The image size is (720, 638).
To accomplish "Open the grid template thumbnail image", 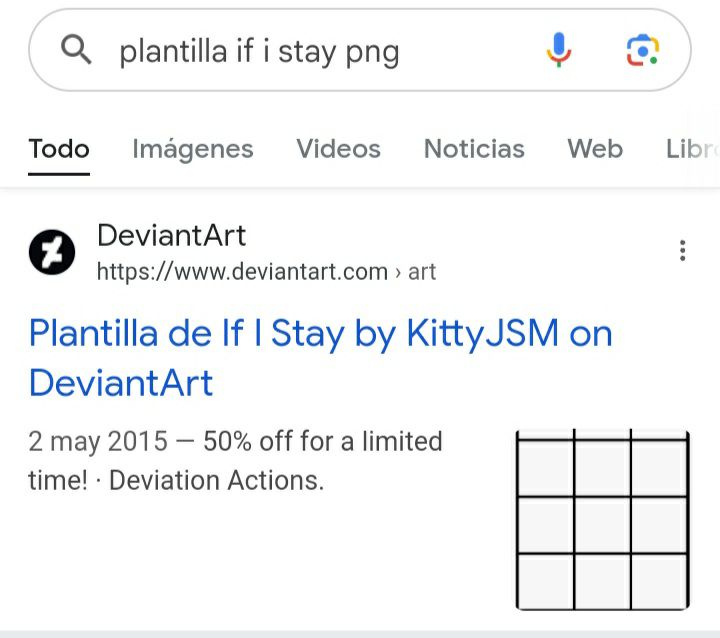I will coord(602,519).
